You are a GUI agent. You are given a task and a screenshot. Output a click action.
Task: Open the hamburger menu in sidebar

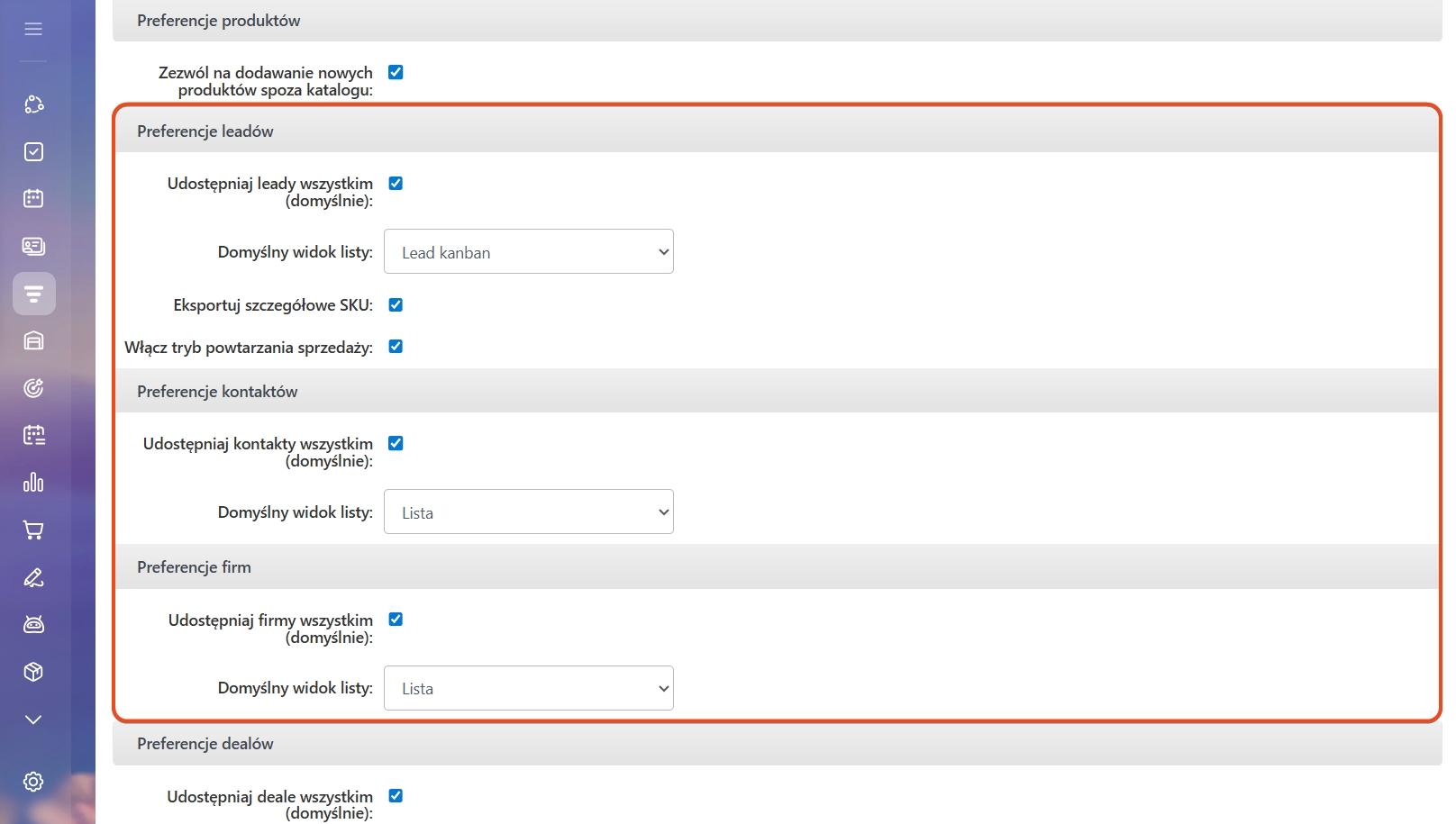tap(33, 29)
